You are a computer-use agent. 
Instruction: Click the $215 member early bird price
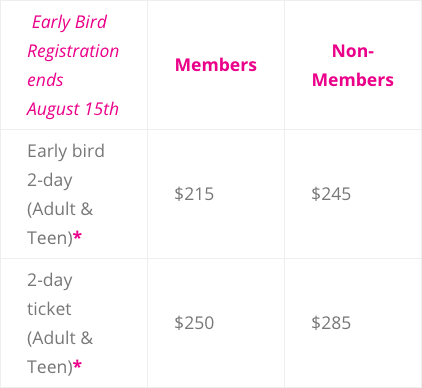[x=194, y=194]
